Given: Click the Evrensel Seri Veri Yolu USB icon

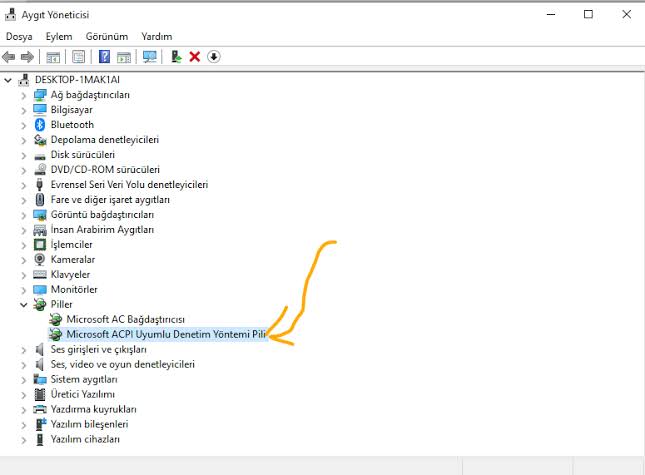Looking at the screenshot, I should (x=39, y=185).
